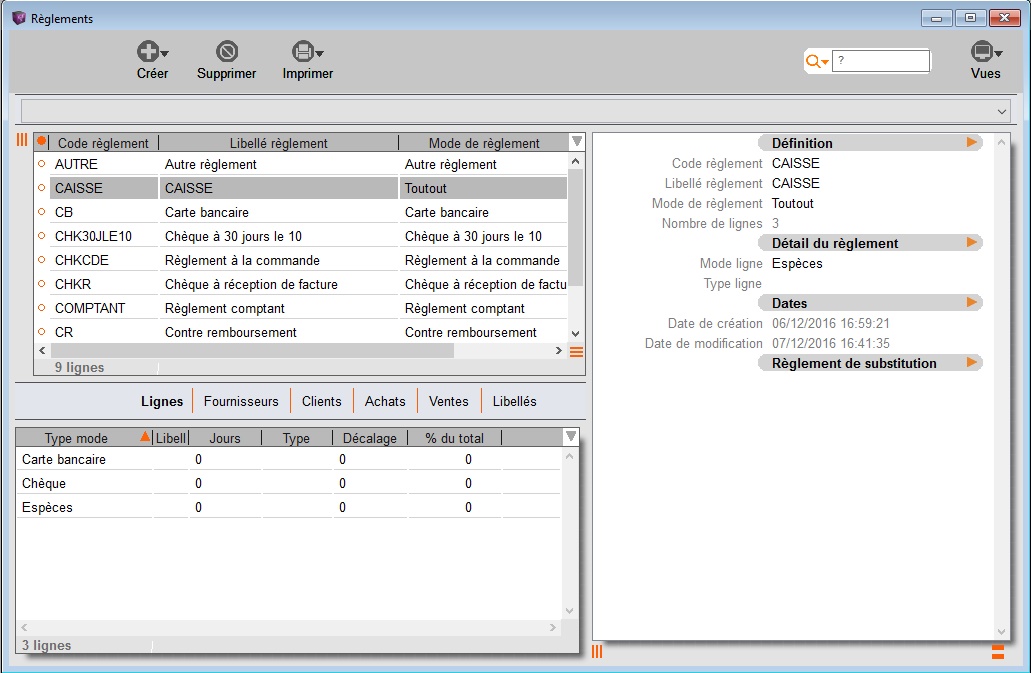1031x673 pixels.
Task: Switch to the Ventes tab
Action: (448, 401)
